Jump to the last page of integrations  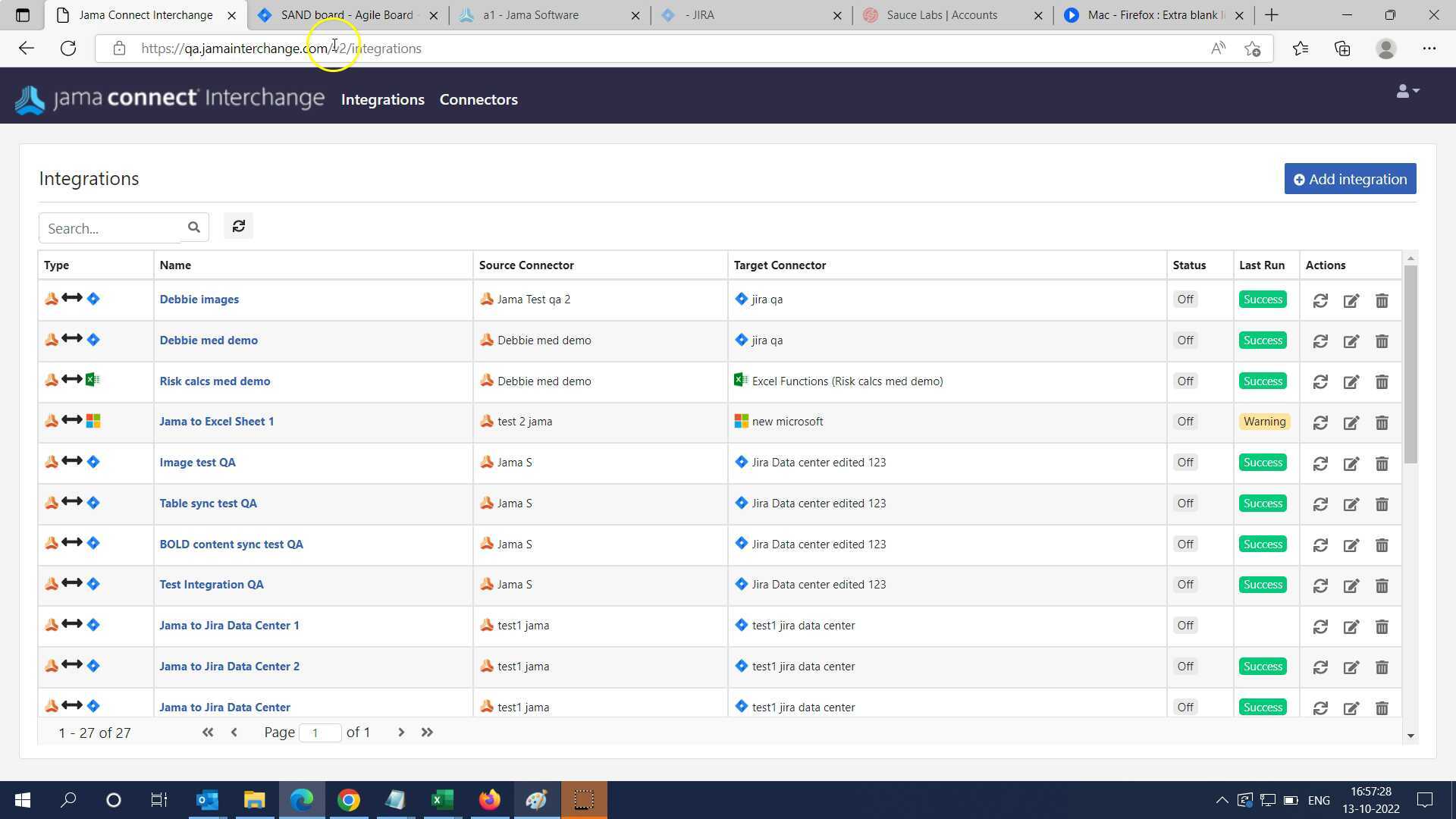tap(427, 733)
